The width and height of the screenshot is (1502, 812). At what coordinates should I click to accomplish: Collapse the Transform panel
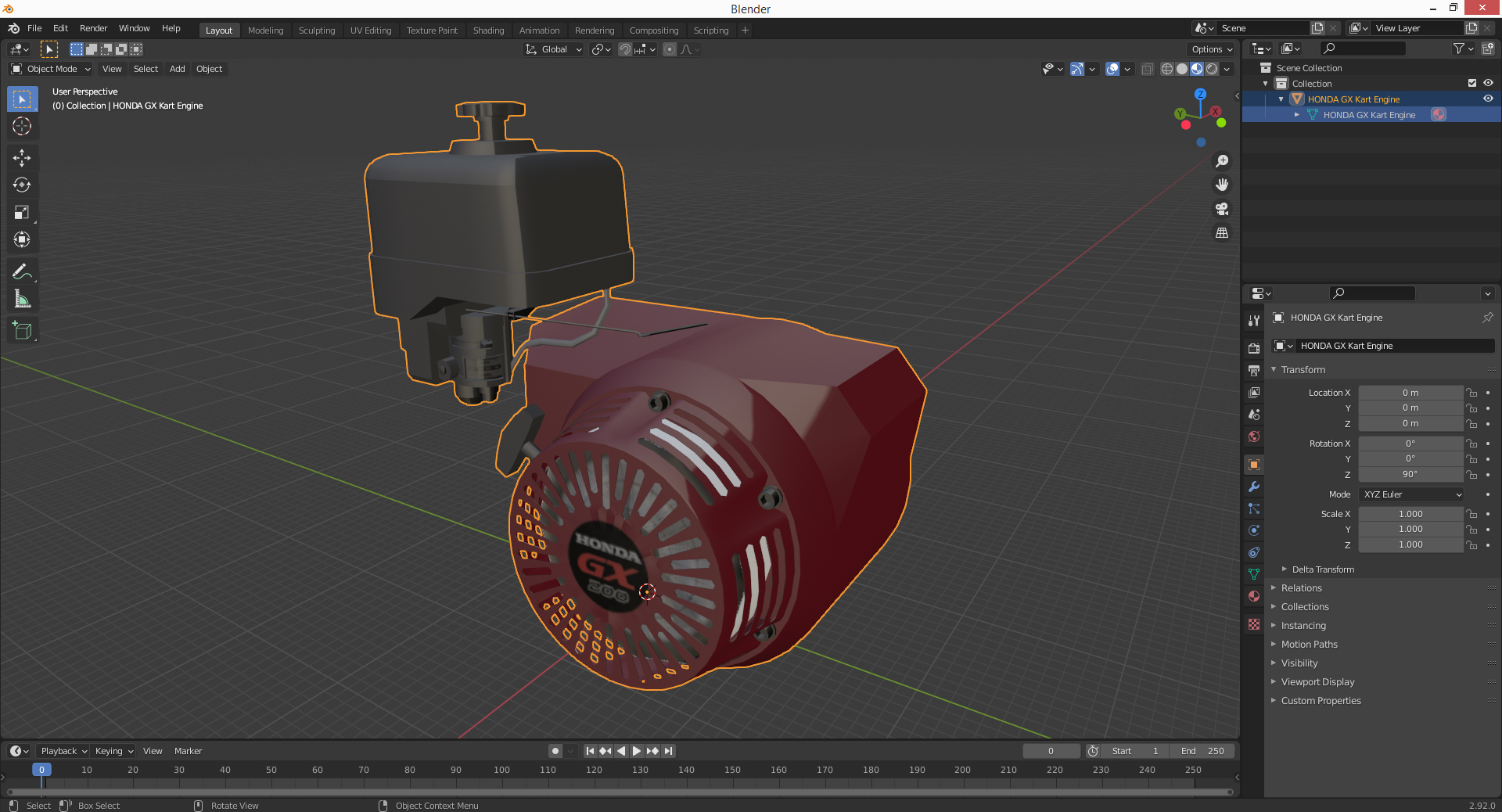click(1303, 370)
